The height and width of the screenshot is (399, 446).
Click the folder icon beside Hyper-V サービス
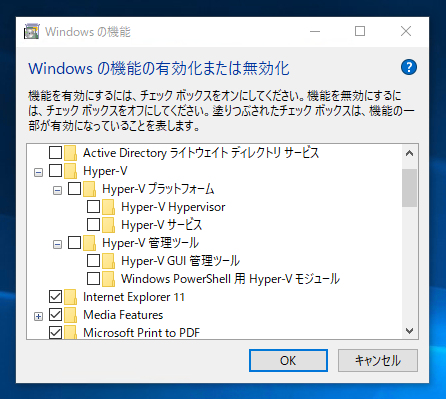point(109,225)
